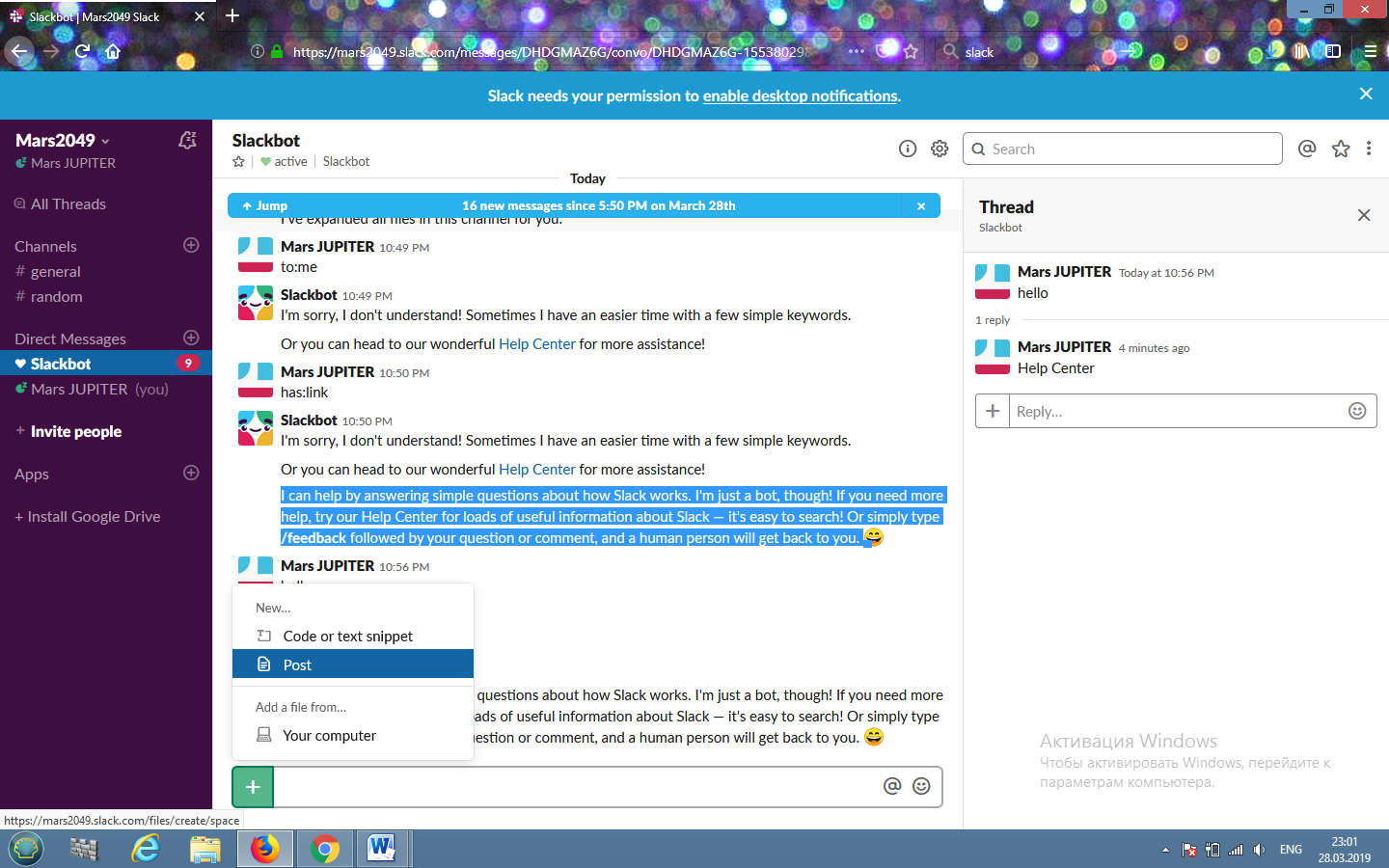Open File Explorer from taskbar
This screenshot has height=868, width=1389.
[x=205, y=849]
